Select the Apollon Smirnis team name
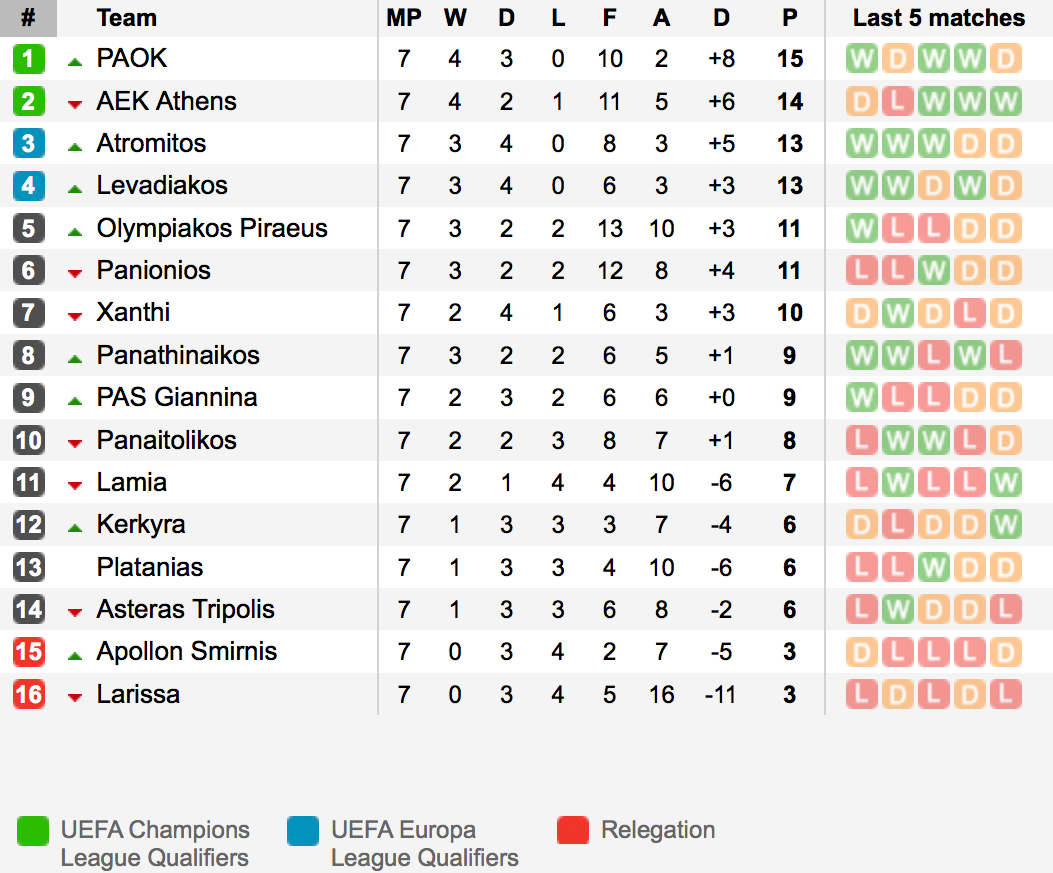This screenshot has height=873, width=1053. coord(187,651)
